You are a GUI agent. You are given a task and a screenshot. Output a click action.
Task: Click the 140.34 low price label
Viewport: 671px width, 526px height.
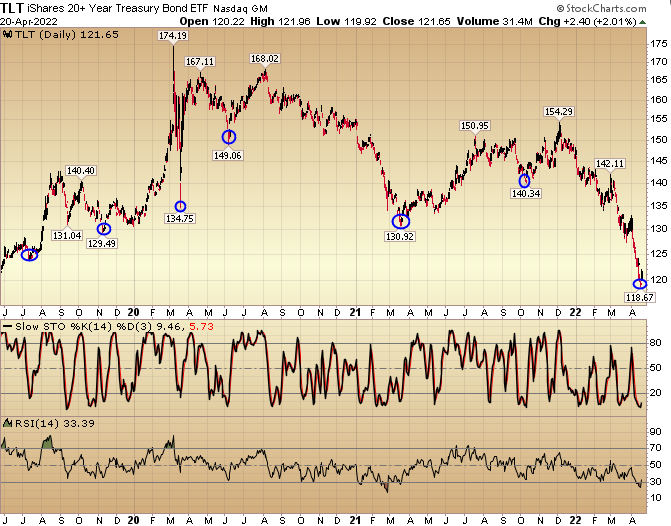click(526, 193)
